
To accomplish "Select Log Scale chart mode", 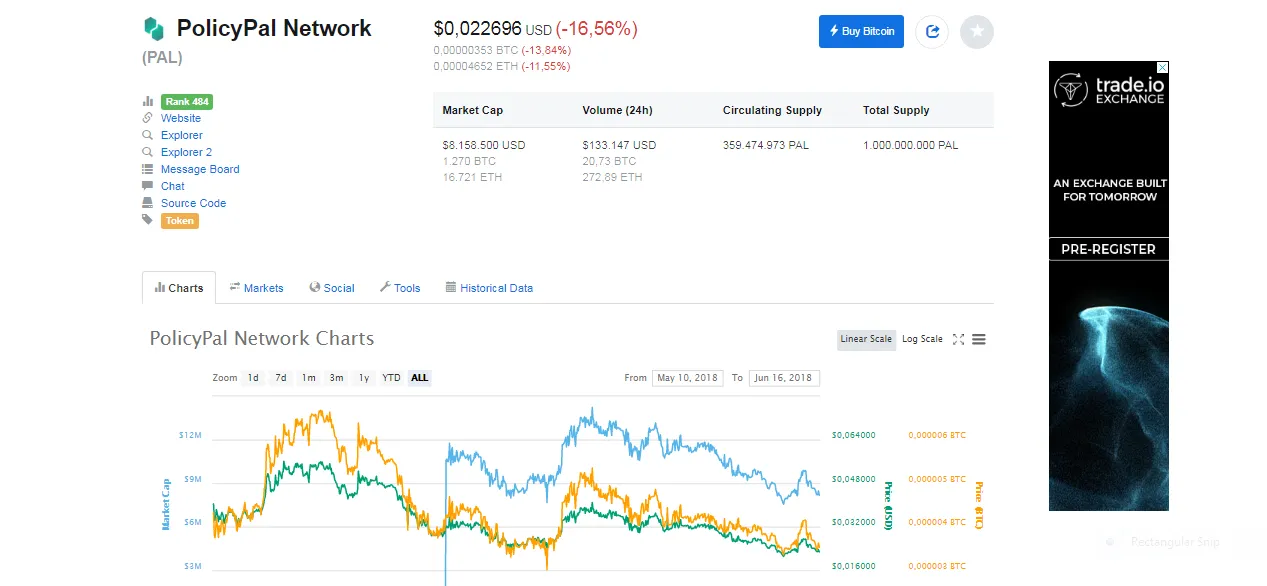I will pyautogui.click(x=922, y=339).
